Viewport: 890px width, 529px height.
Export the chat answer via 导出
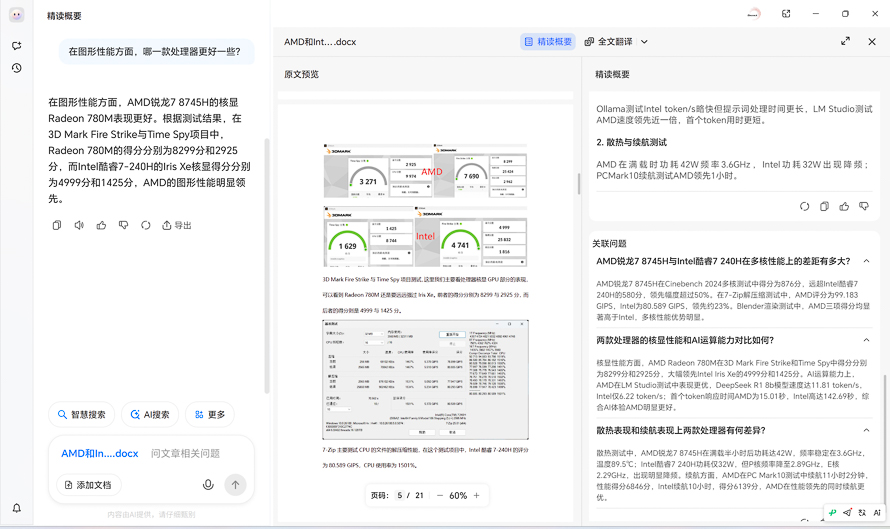(x=177, y=225)
